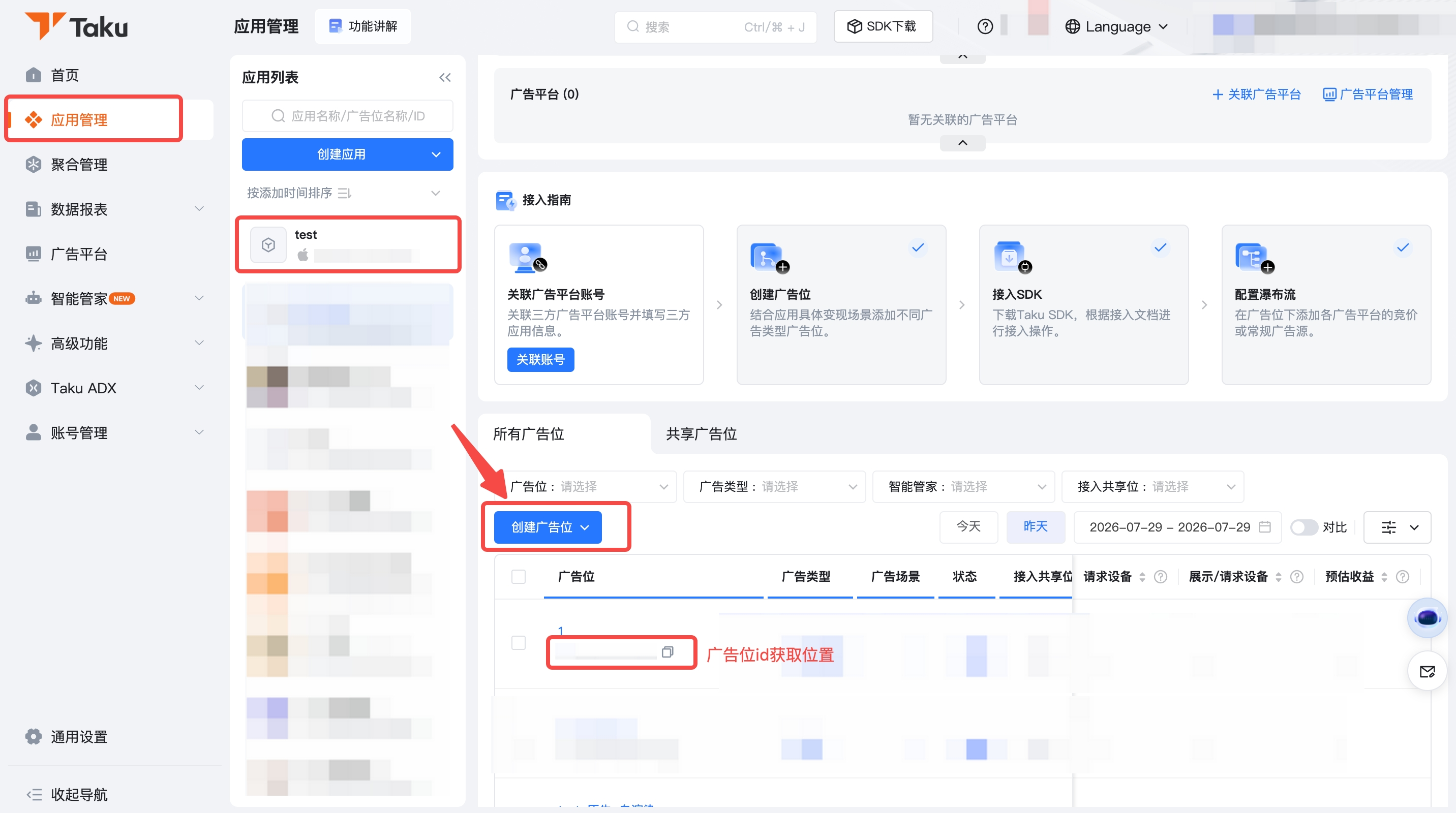Show help for 展示/请求设备 column
The image size is (1456, 813).
tap(1297, 576)
